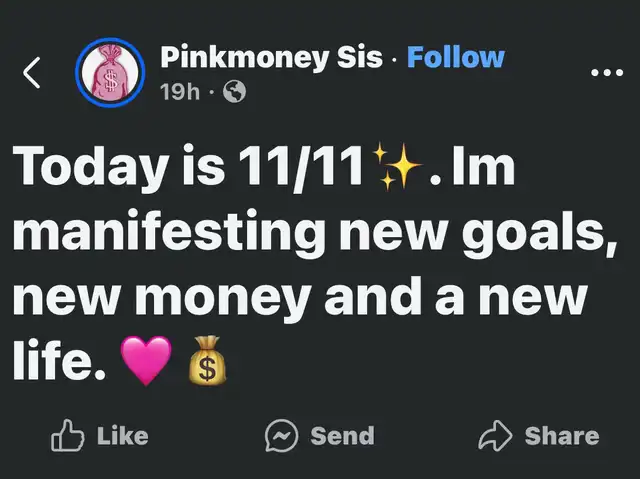Follow the Pinkmoney Sis page
The height and width of the screenshot is (479, 640).
pos(455,57)
